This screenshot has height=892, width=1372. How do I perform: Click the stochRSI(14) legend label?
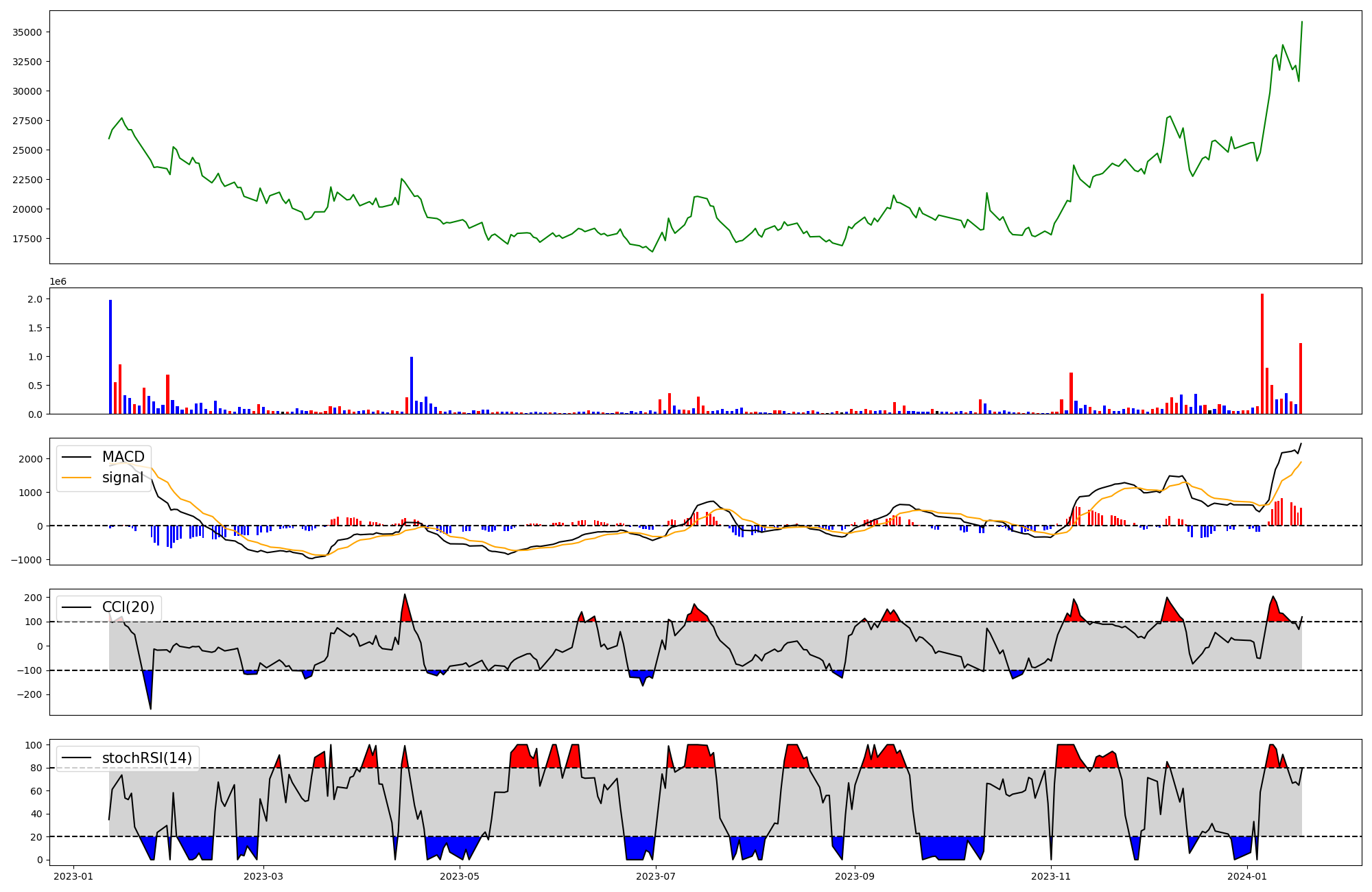(146, 758)
